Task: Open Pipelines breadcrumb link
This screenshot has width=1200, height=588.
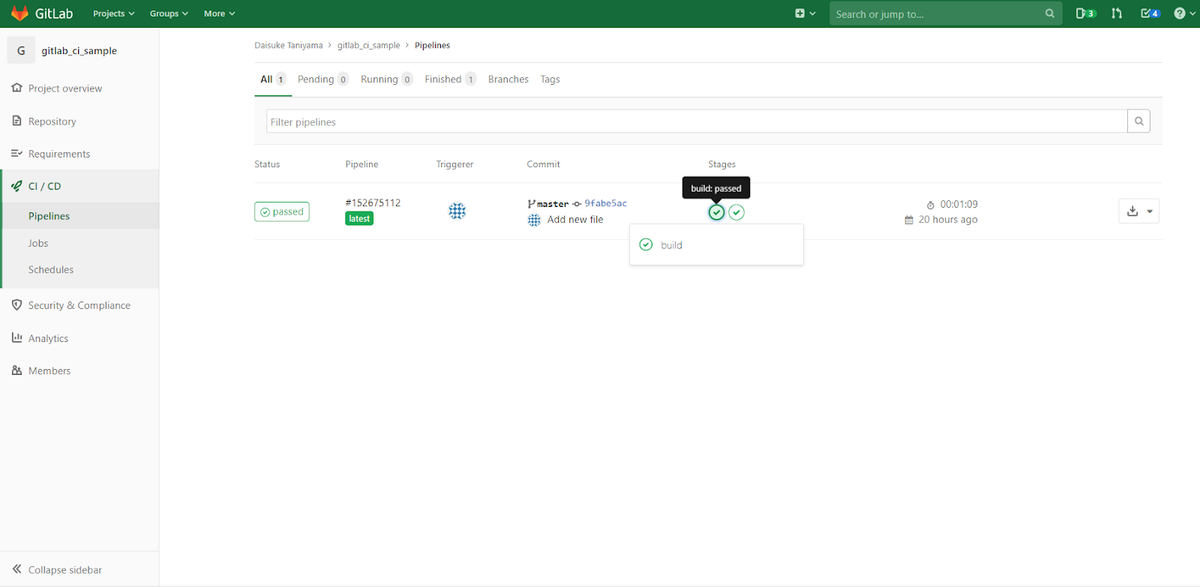Action: point(432,45)
